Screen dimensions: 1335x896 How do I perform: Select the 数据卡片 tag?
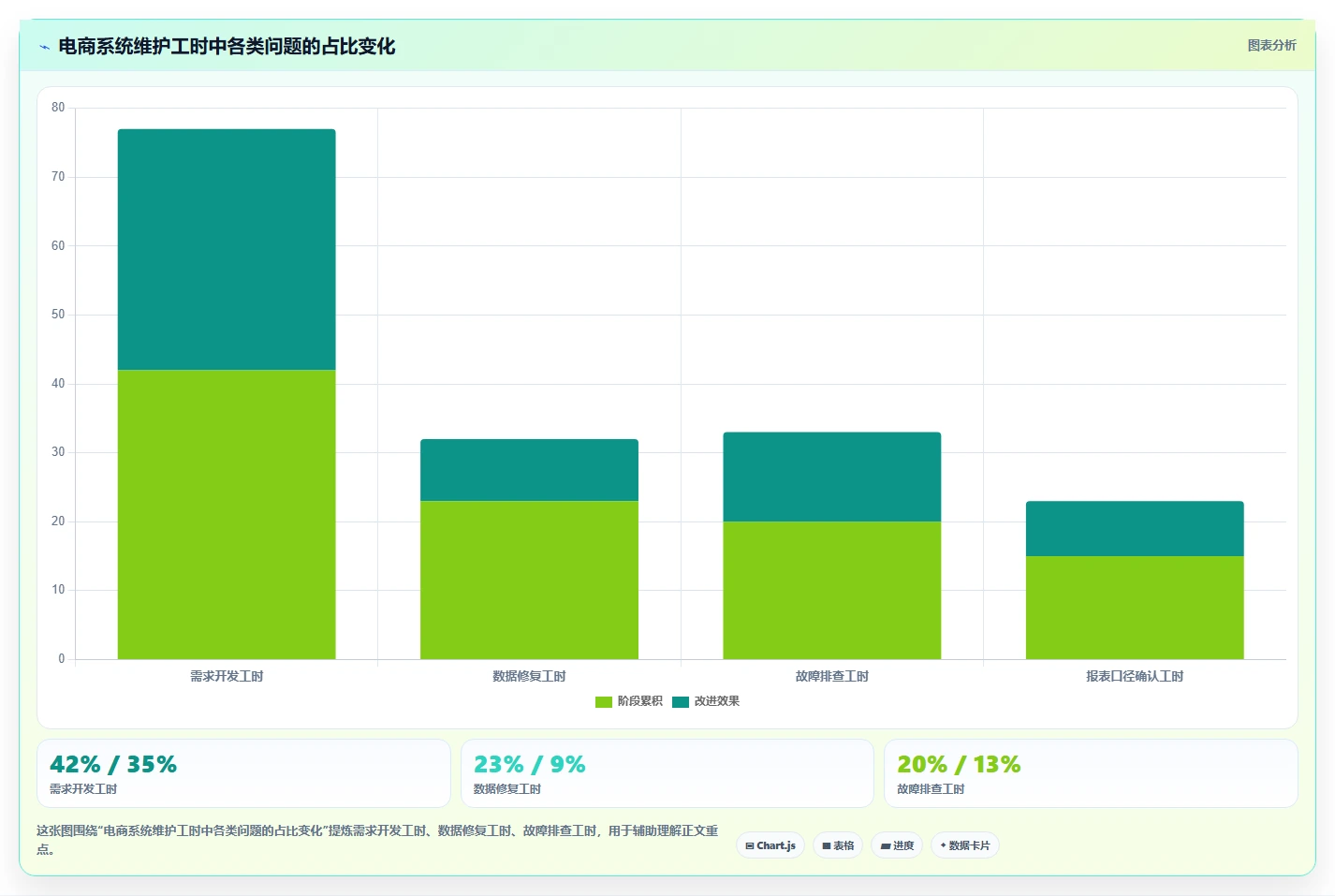tap(965, 845)
